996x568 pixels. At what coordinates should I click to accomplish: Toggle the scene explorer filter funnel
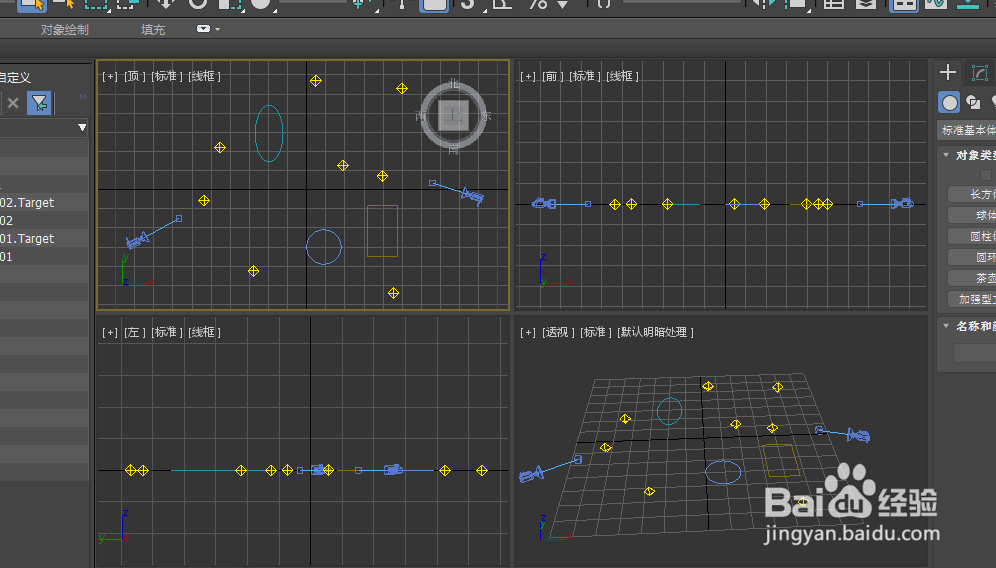(39, 103)
